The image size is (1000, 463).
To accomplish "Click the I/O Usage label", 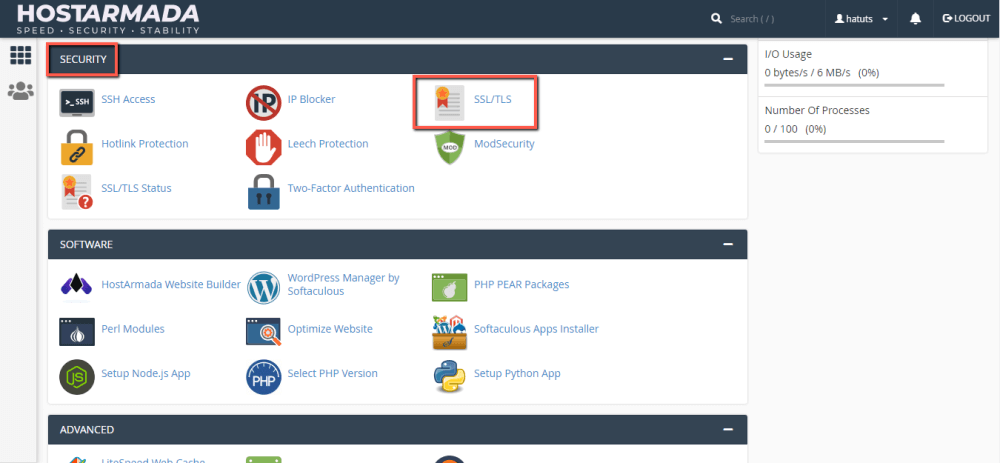I will pyautogui.click(x=788, y=54).
